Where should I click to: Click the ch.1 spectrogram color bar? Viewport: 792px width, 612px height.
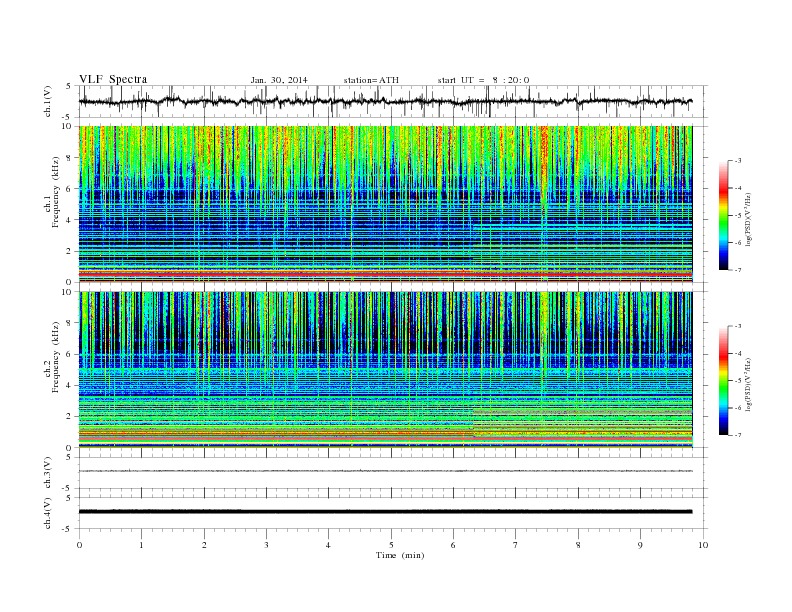[x=723, y=216]
